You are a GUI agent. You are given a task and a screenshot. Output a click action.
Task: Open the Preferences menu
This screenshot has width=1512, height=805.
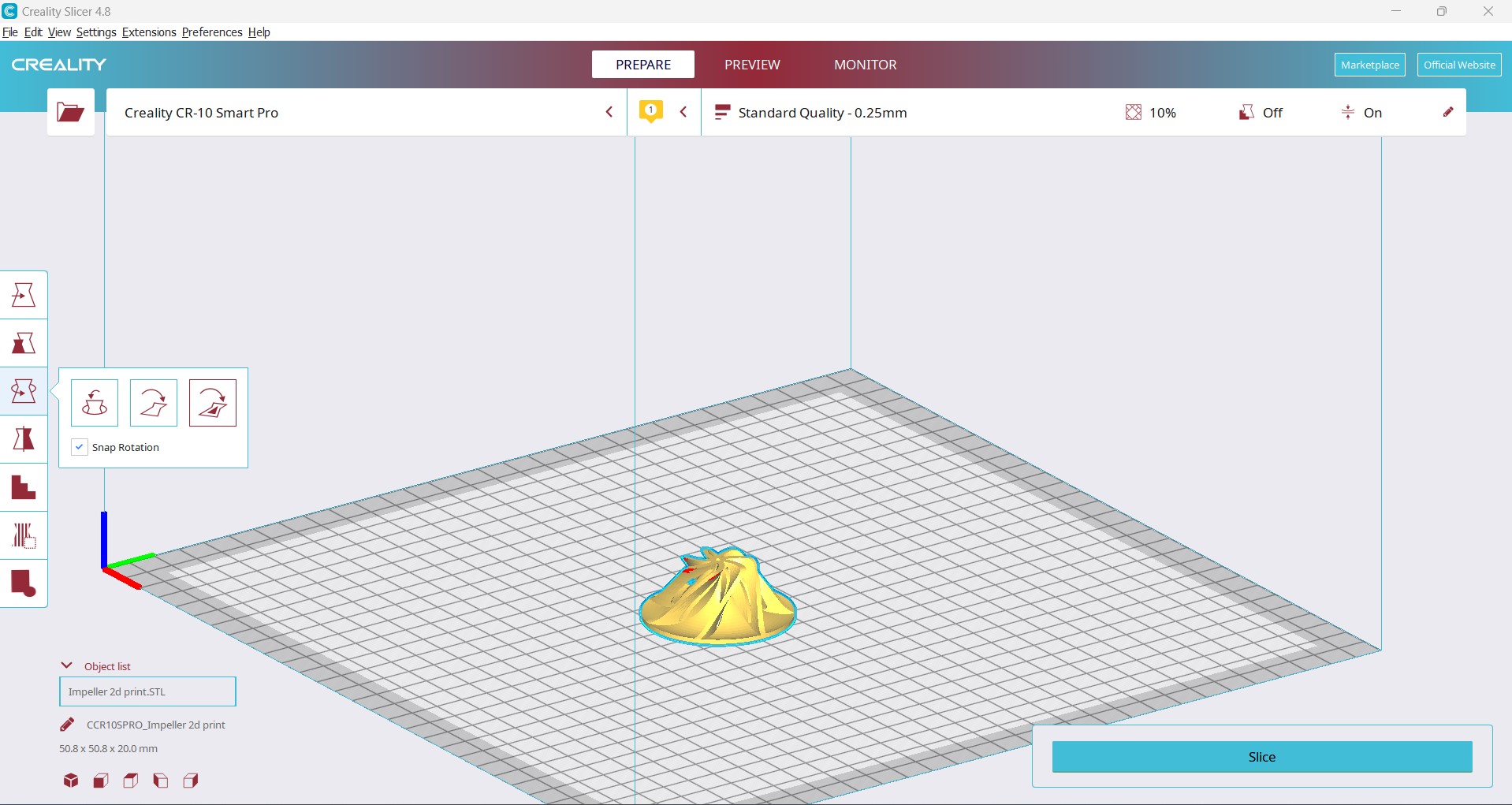click(x=212, y=32)
